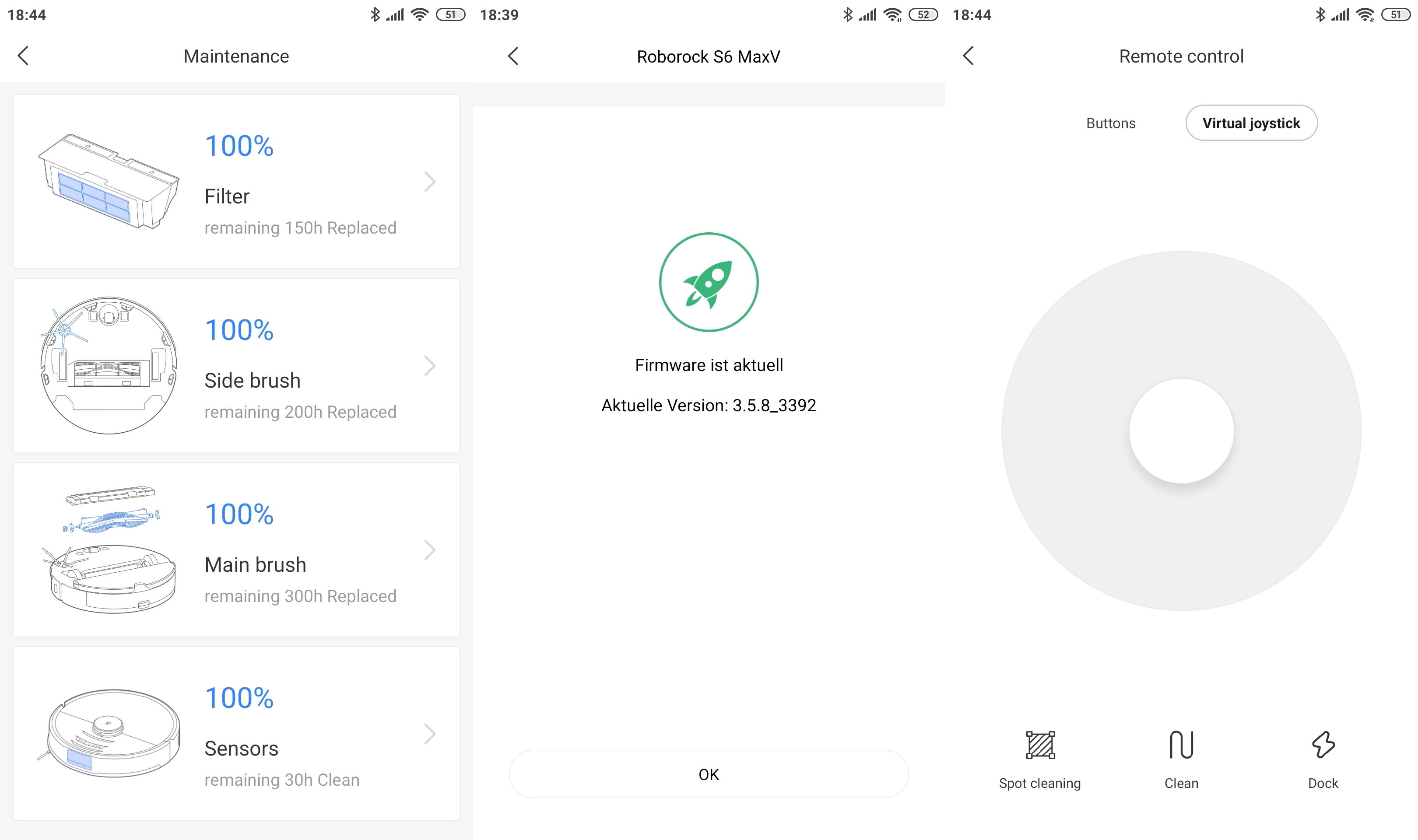Select the Main brush label
The height and width of the screenshot is (840, 1418).
[255, 564]
